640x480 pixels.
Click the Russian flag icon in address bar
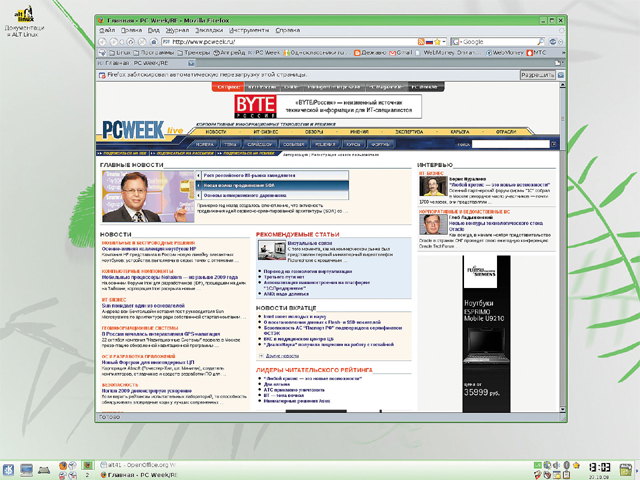[429, 42]
